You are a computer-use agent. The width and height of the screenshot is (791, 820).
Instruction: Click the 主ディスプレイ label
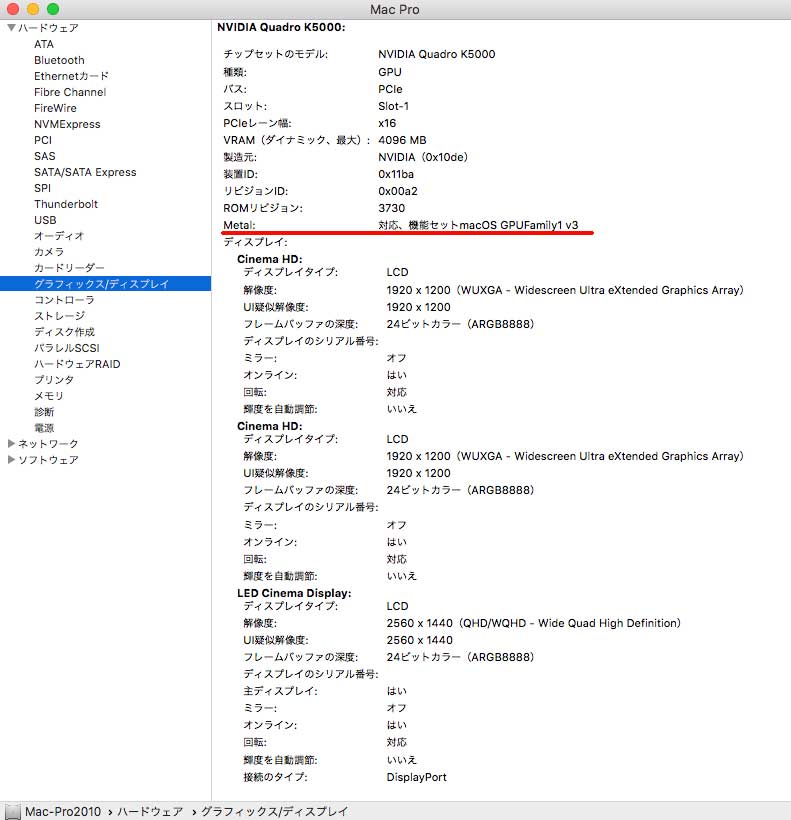tap(280, 691)
